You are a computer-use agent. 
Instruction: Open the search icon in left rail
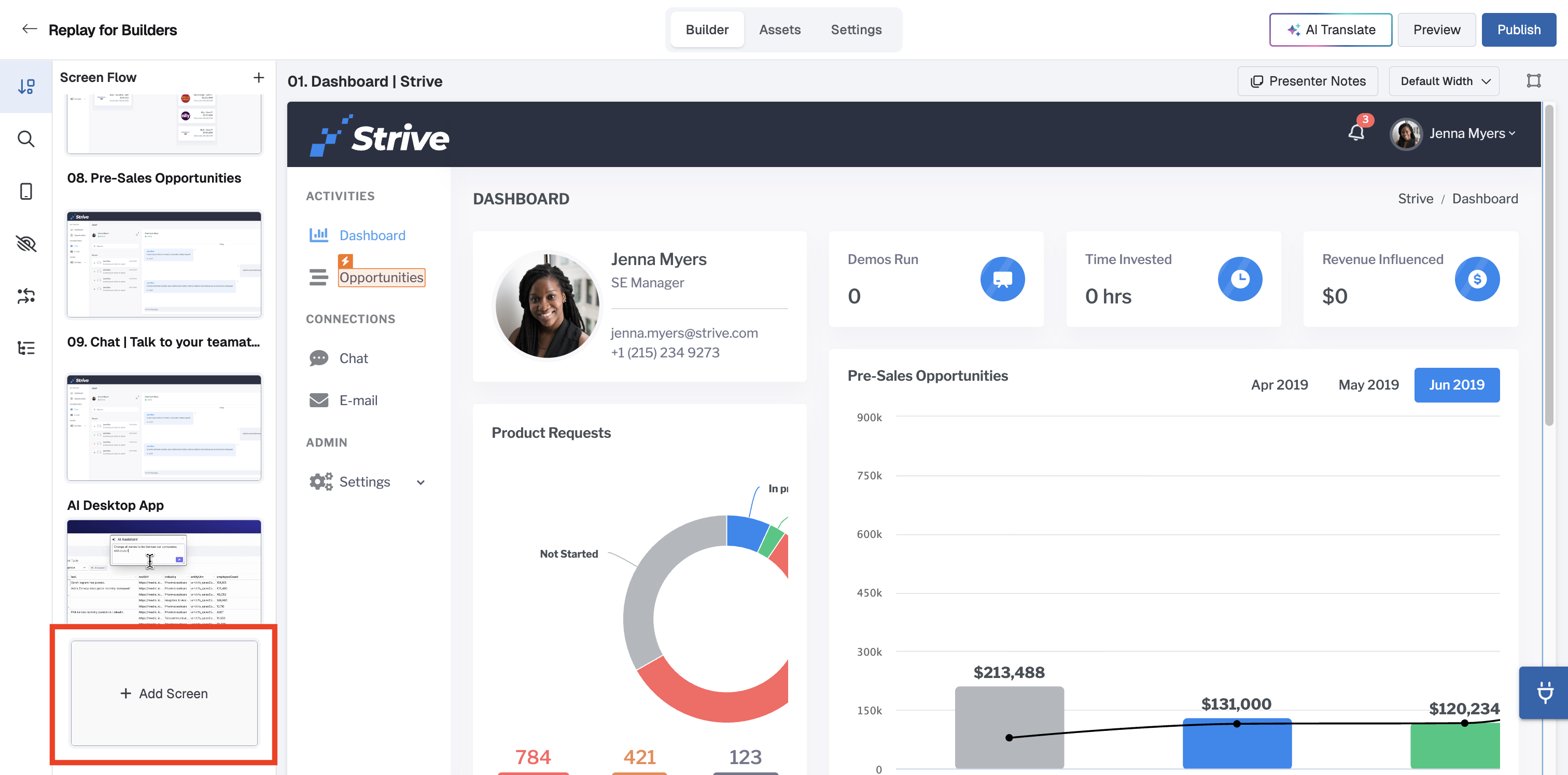pyautogui.click(x=26, y=139)
